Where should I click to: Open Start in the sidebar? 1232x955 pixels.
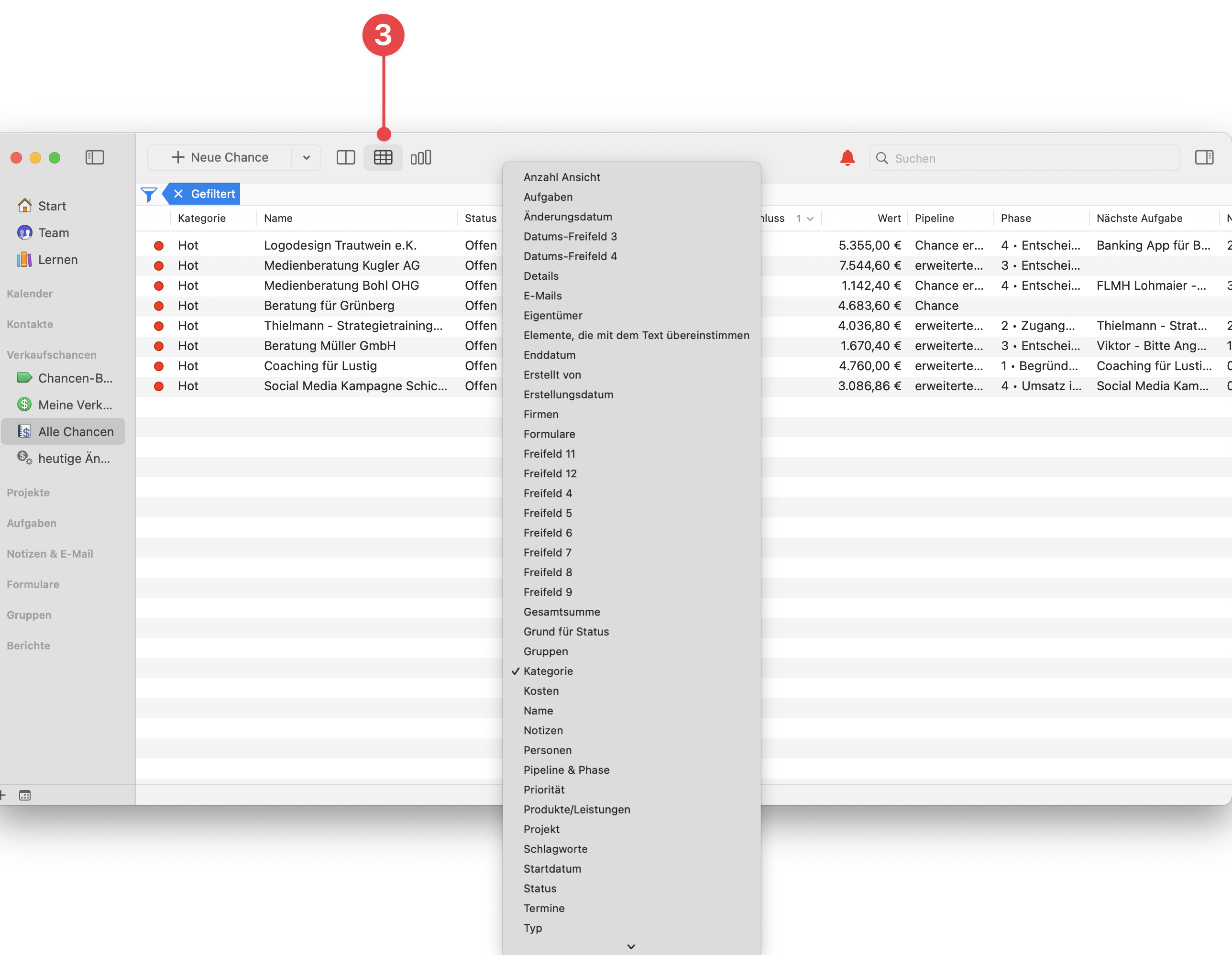tap(52, 206)
